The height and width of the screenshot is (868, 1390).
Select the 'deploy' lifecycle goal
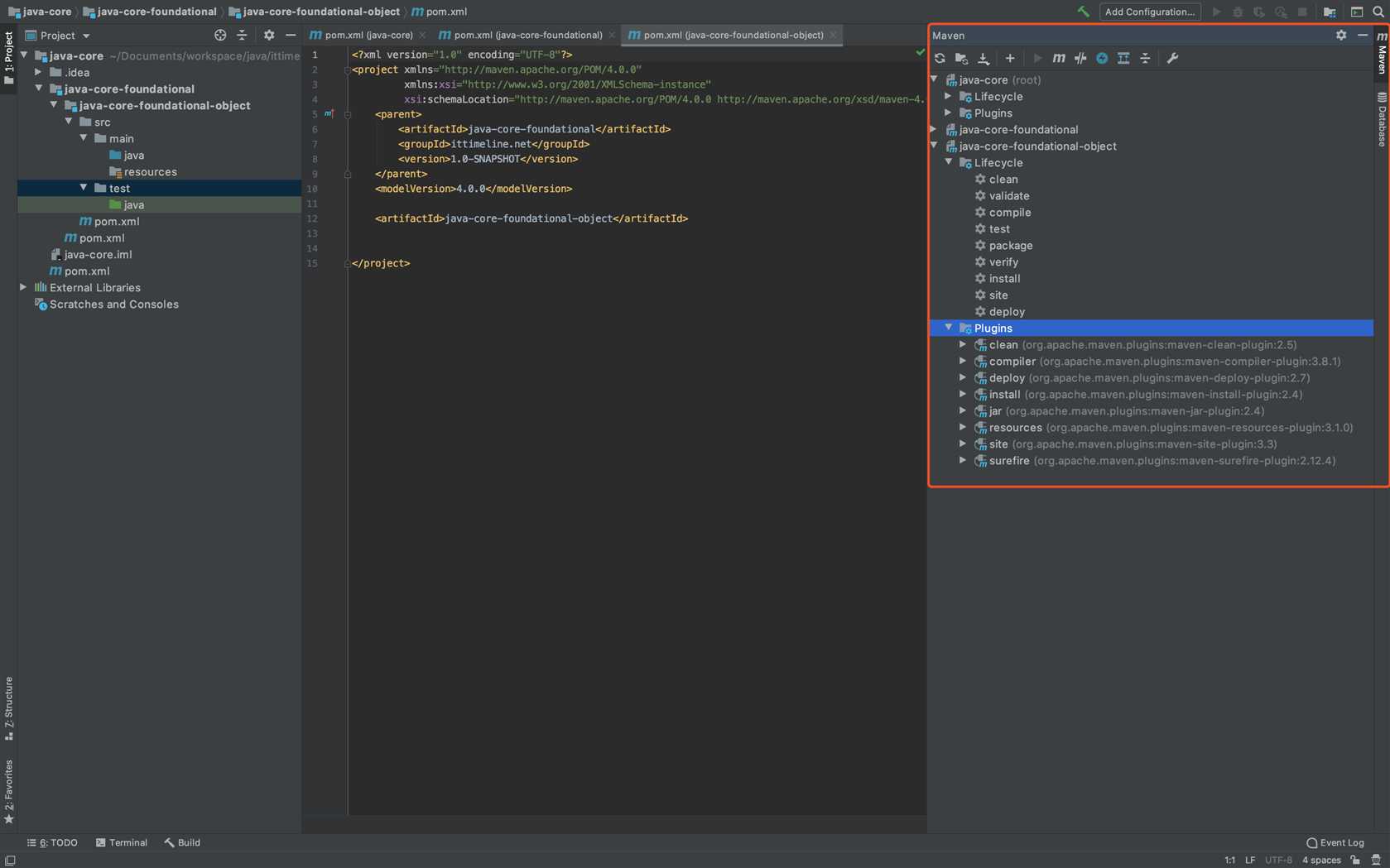tap(1006, 312)
